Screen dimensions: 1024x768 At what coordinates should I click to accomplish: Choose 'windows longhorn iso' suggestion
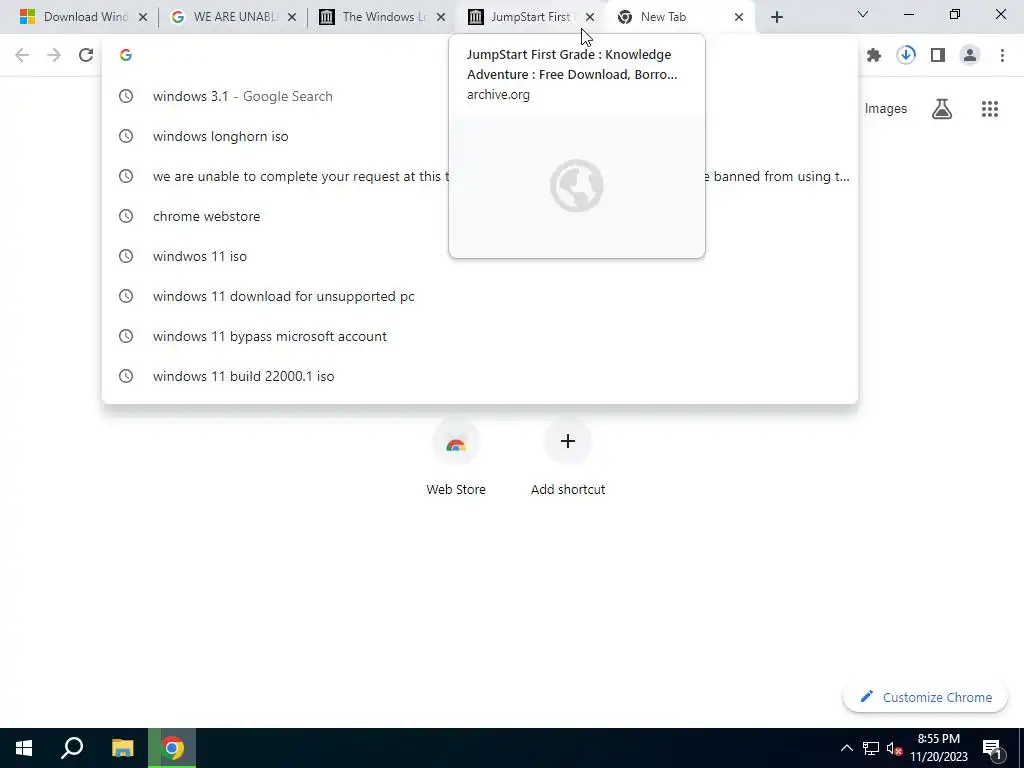pyautogui.click(x=479, y=136)
